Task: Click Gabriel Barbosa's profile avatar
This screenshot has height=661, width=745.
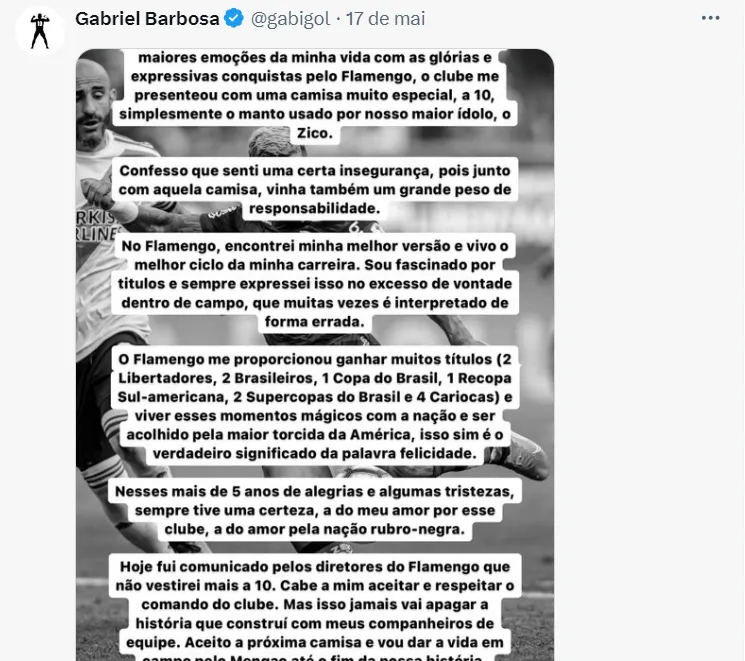Action: (x=40, y=31)
